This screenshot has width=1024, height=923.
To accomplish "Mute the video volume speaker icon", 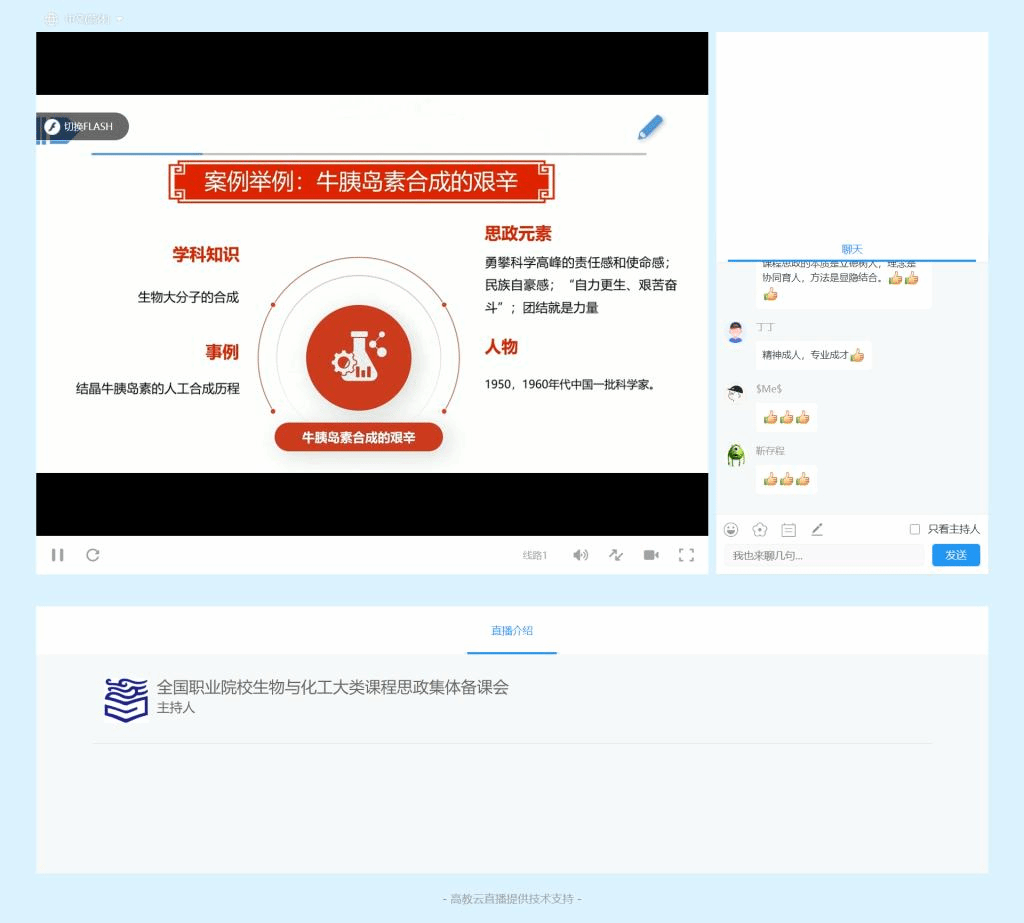I will click(580, 555).
